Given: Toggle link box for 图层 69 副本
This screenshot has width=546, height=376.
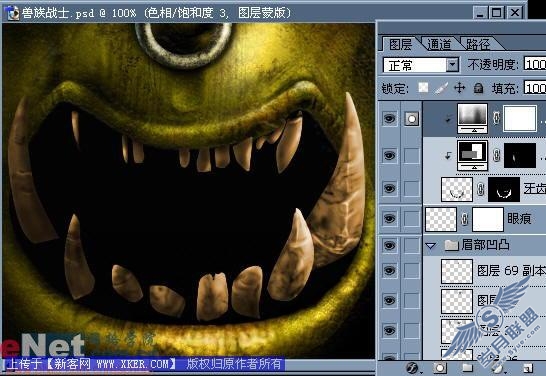Looking at the screenshot, I should [x=412, y=271].
